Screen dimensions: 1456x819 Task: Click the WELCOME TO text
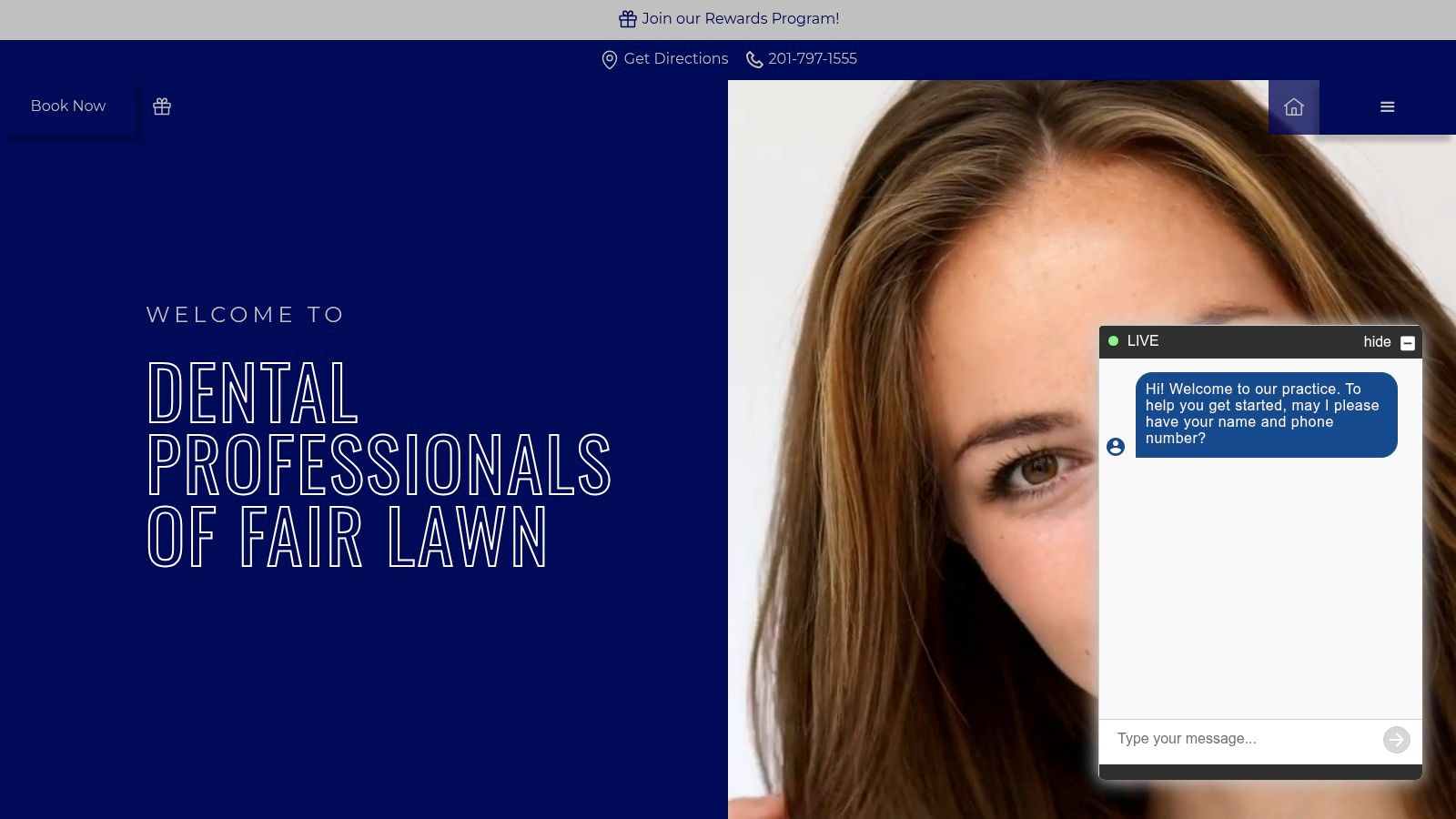[245, 315]
